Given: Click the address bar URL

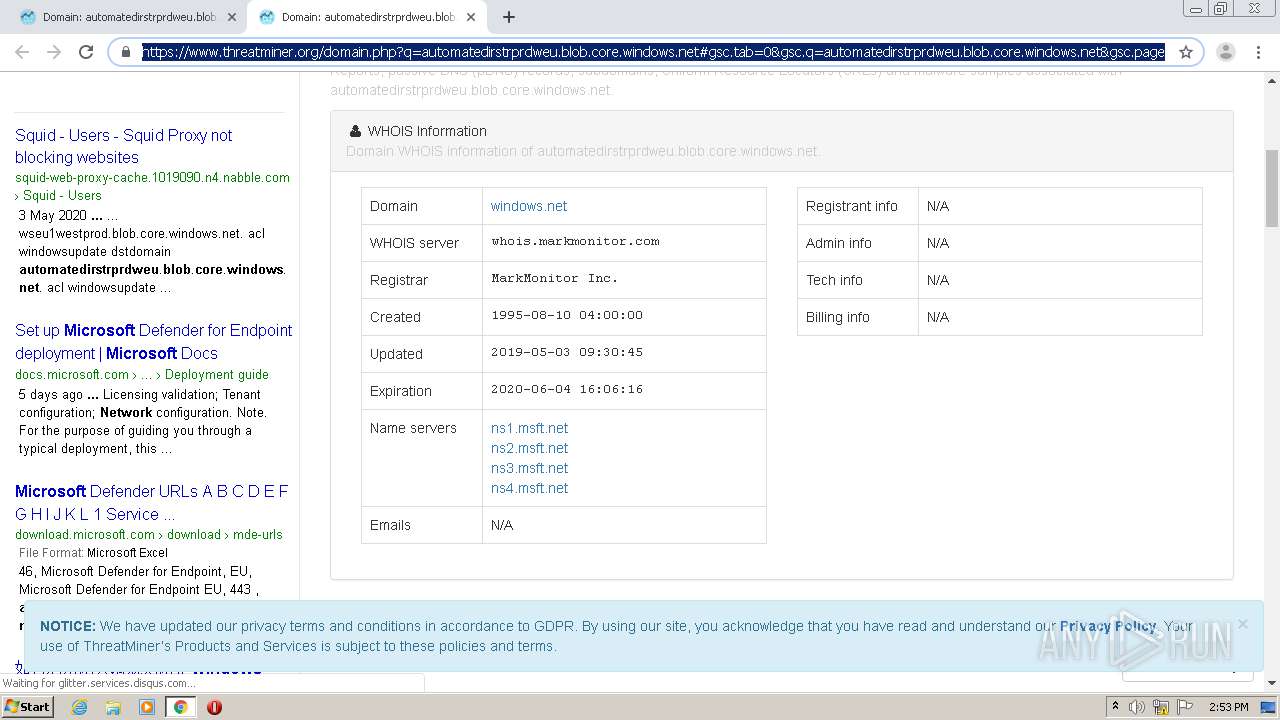Looking at the screenshot, I should click(653, 52).
